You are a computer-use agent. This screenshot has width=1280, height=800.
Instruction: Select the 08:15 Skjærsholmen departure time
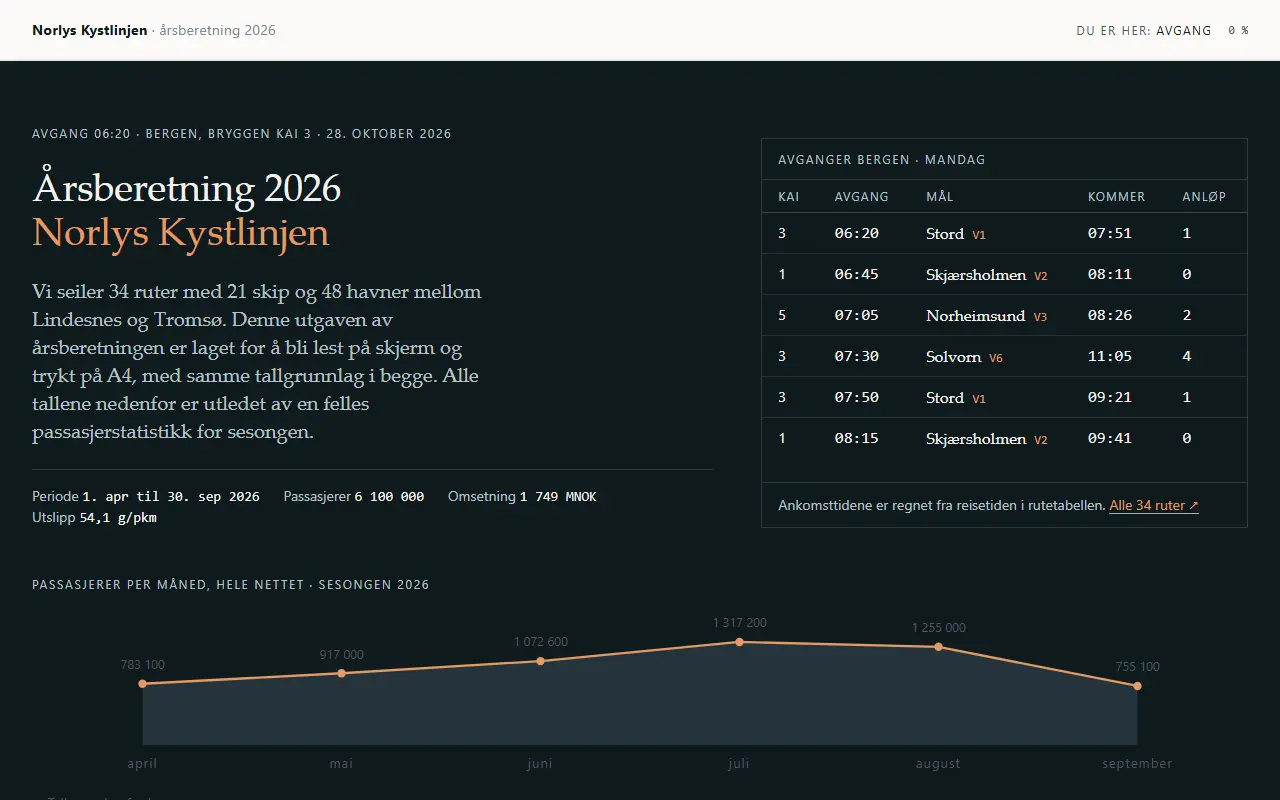857,438
